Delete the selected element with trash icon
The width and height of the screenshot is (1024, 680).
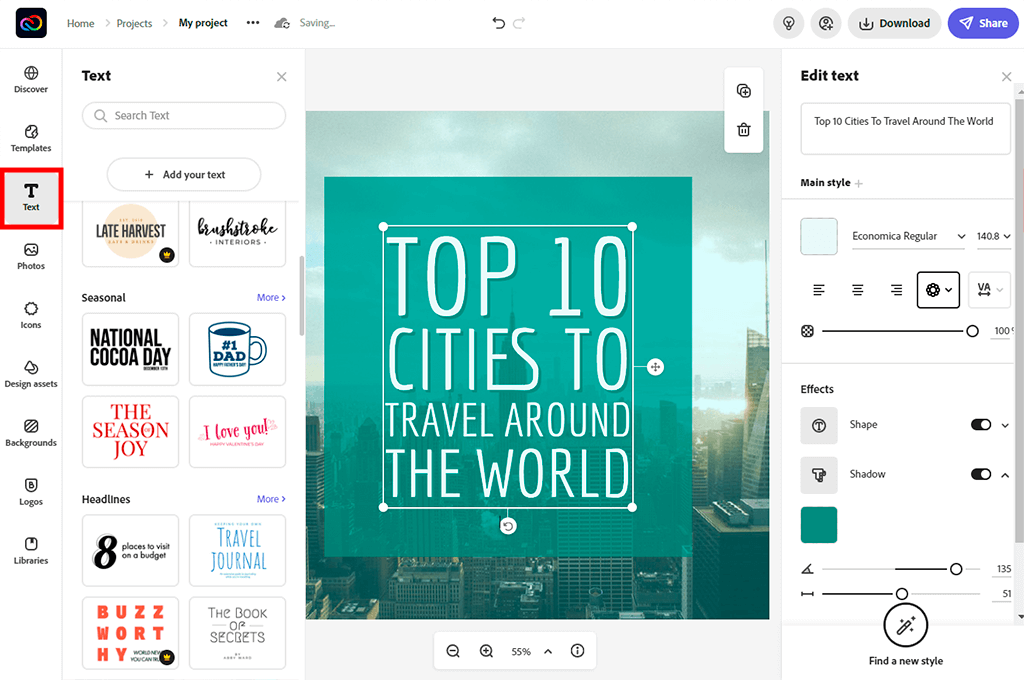pos(743,129)
